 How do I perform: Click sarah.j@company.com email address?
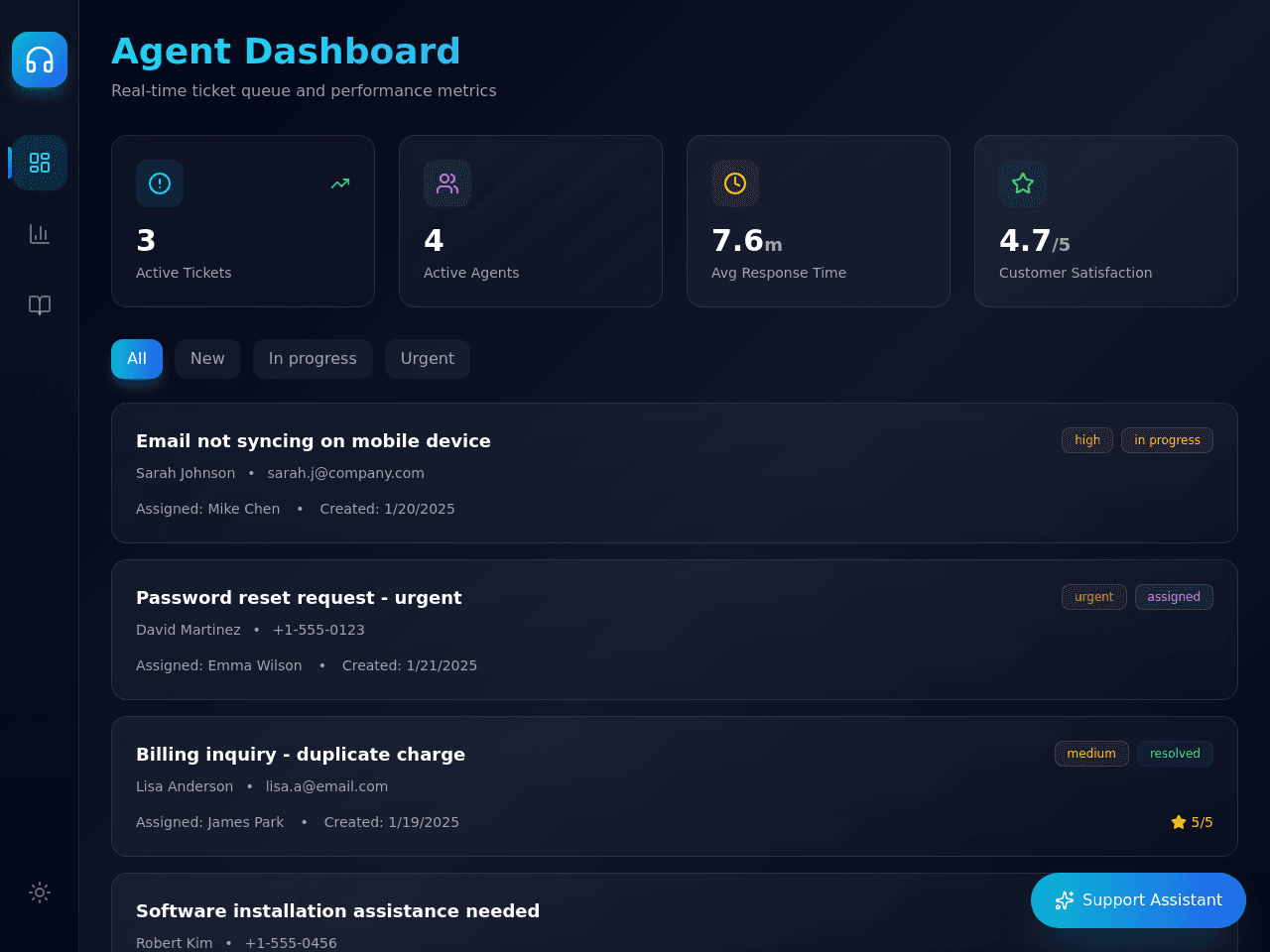[x=345, y=473]
